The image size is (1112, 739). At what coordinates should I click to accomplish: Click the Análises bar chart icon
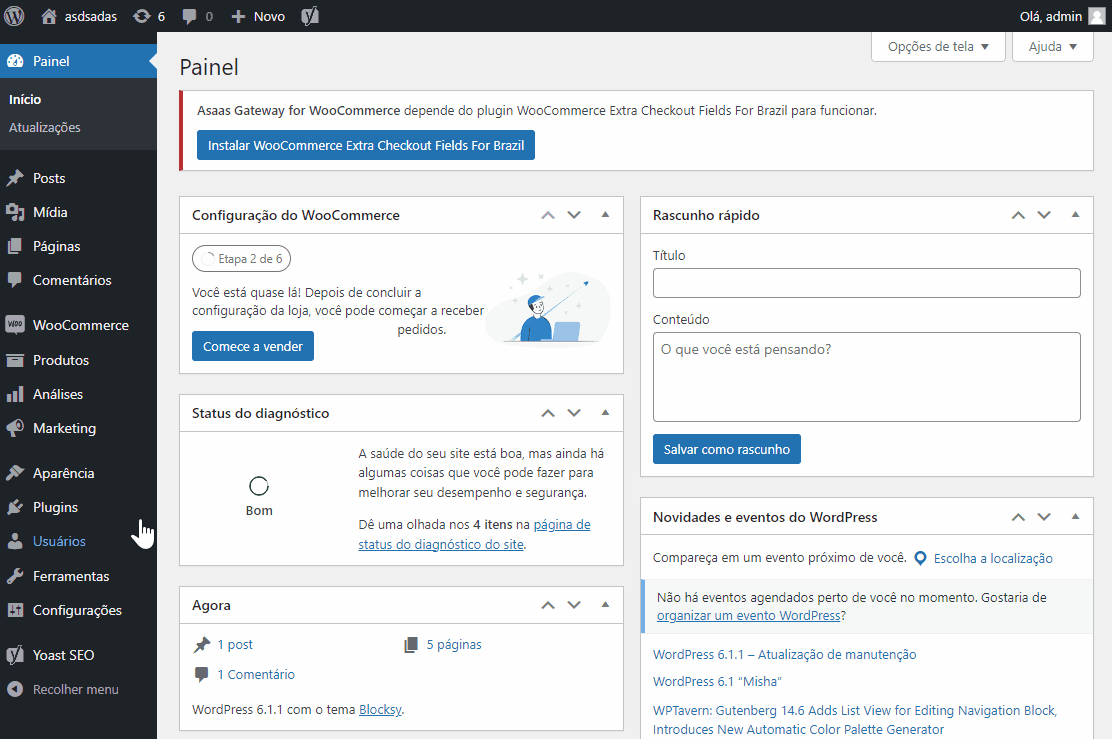click(x=15, y=394)
